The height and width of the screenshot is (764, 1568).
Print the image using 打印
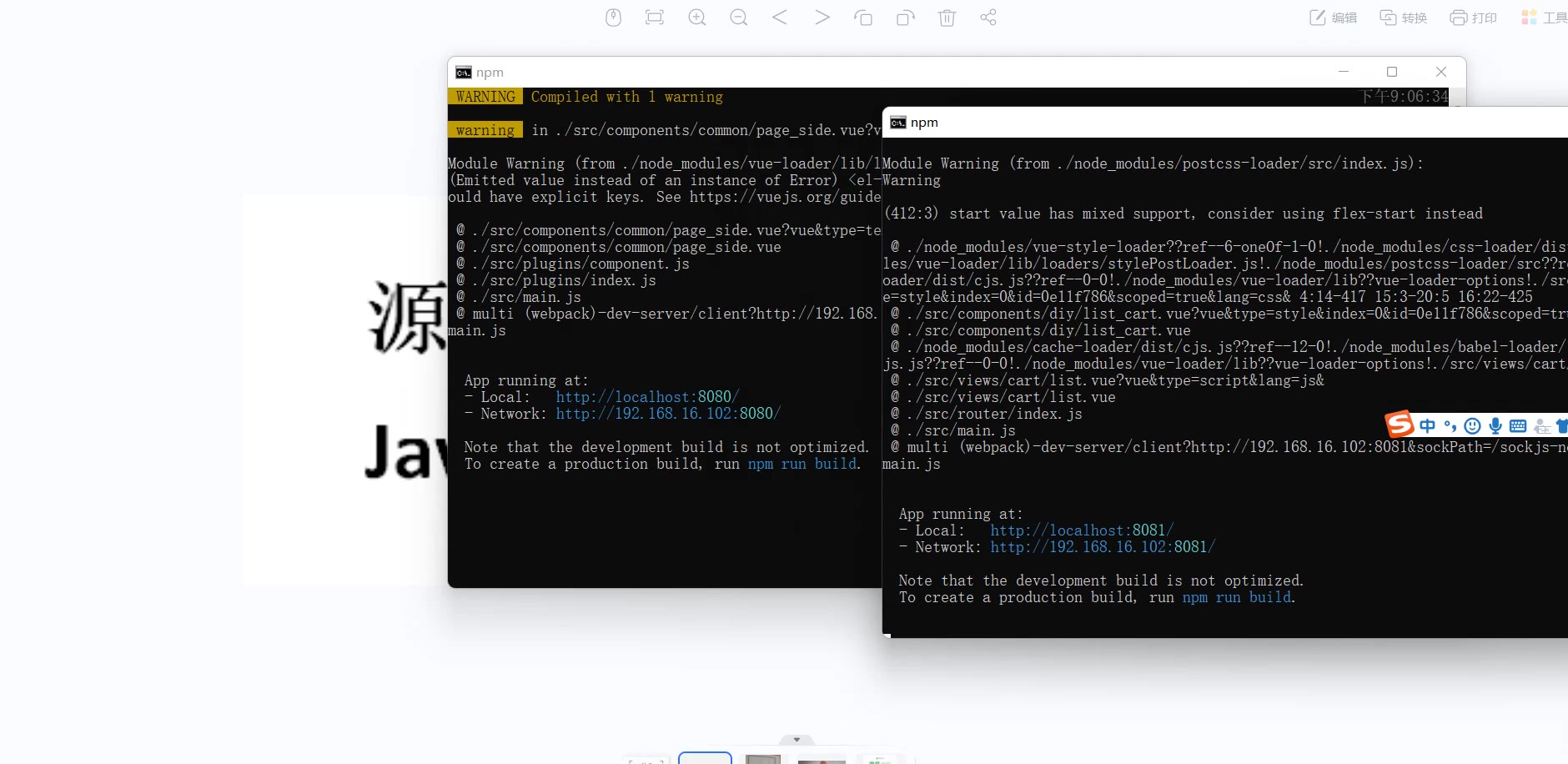(x=1473, y=18)
